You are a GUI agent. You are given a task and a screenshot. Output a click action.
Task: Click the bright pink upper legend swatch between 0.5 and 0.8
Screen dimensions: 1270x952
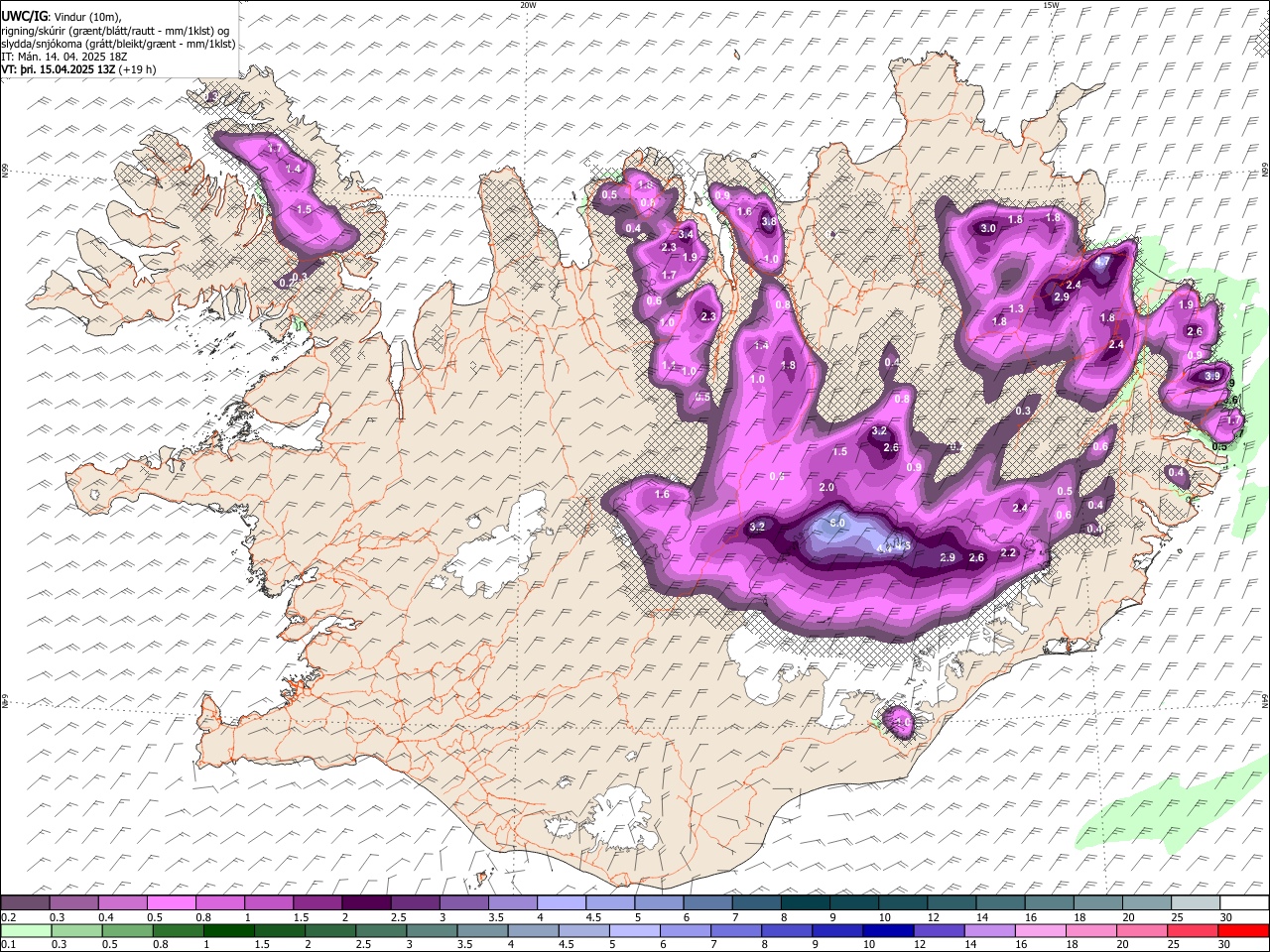pyautogui.click(x=171, y=902)
